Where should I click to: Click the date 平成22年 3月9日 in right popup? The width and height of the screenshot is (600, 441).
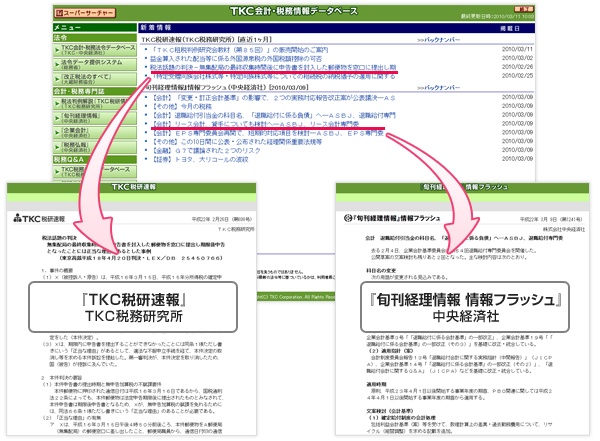pyautogui.click(x=539, y=219)
